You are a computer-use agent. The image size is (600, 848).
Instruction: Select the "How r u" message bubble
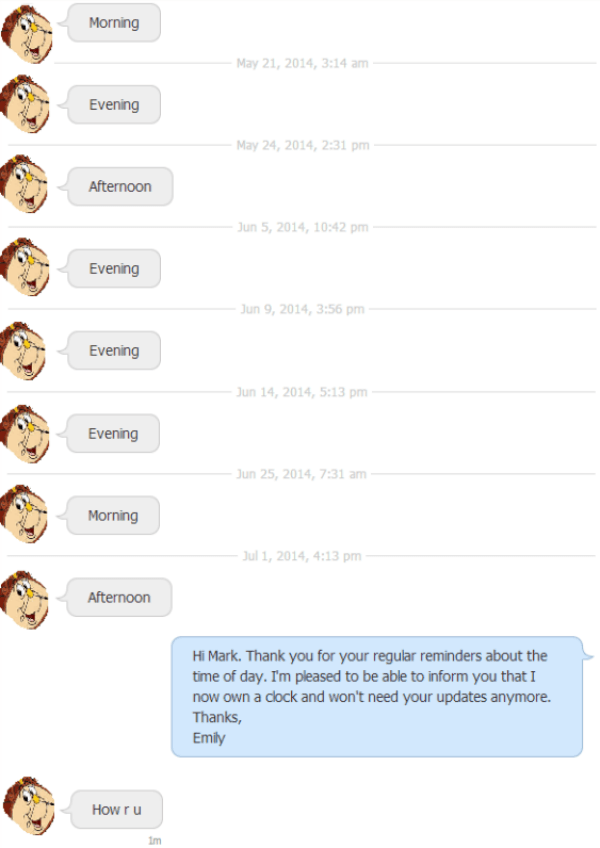coord(116,810)
